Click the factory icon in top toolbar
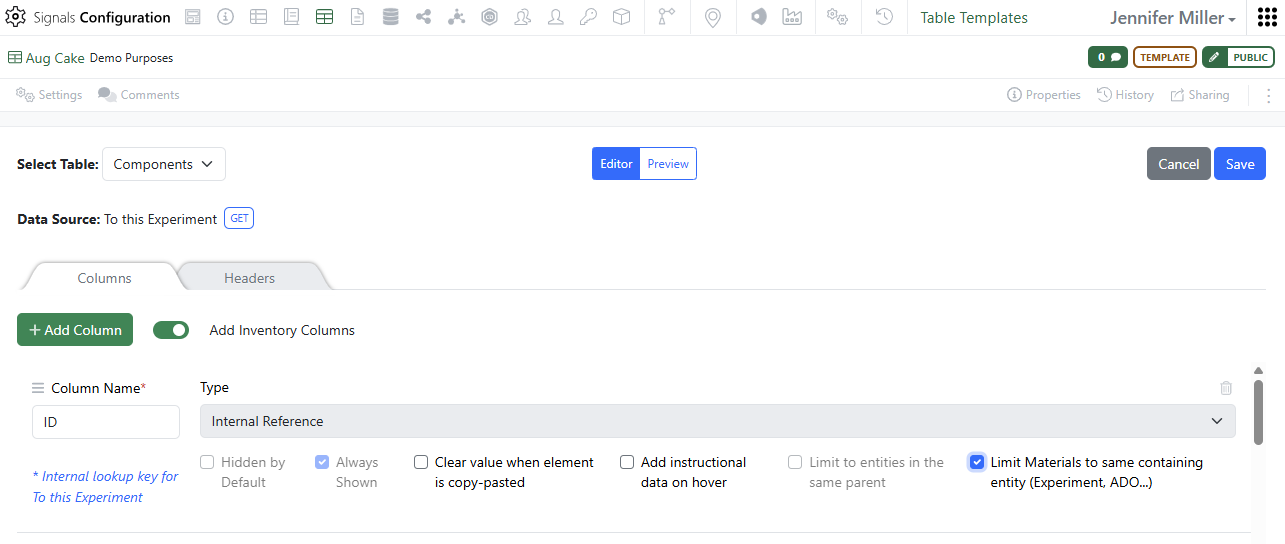 792,17
